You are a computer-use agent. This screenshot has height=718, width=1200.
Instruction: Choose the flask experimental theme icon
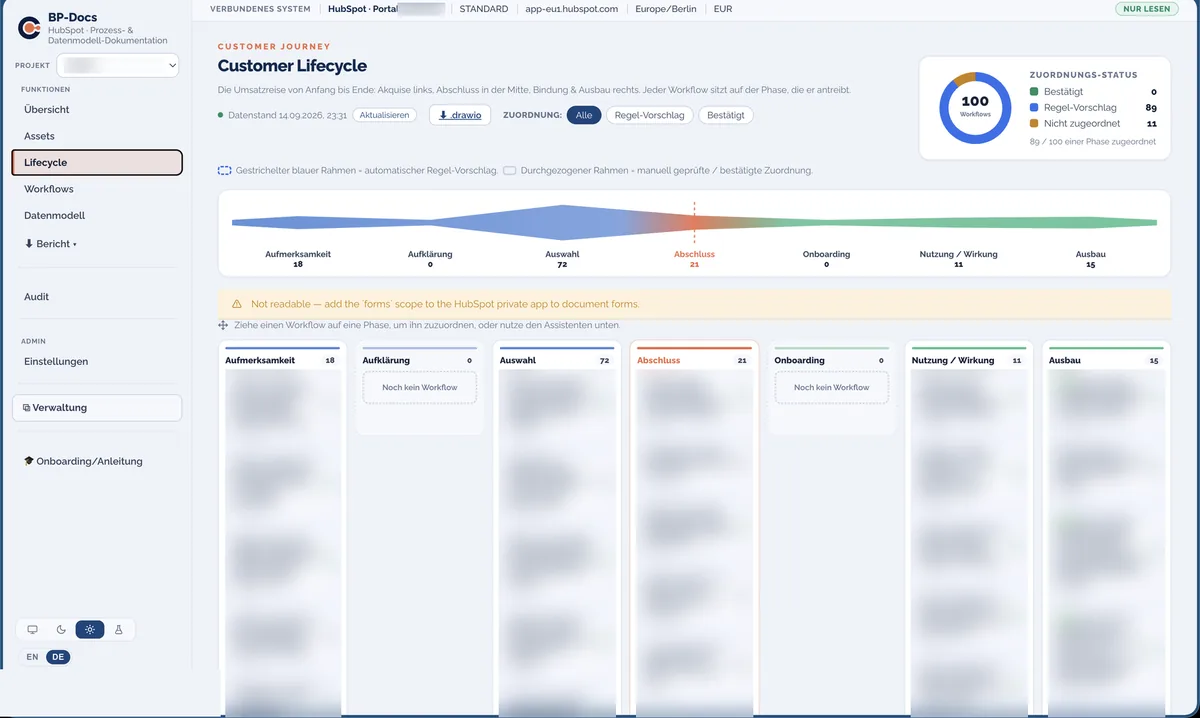[119, 630]
